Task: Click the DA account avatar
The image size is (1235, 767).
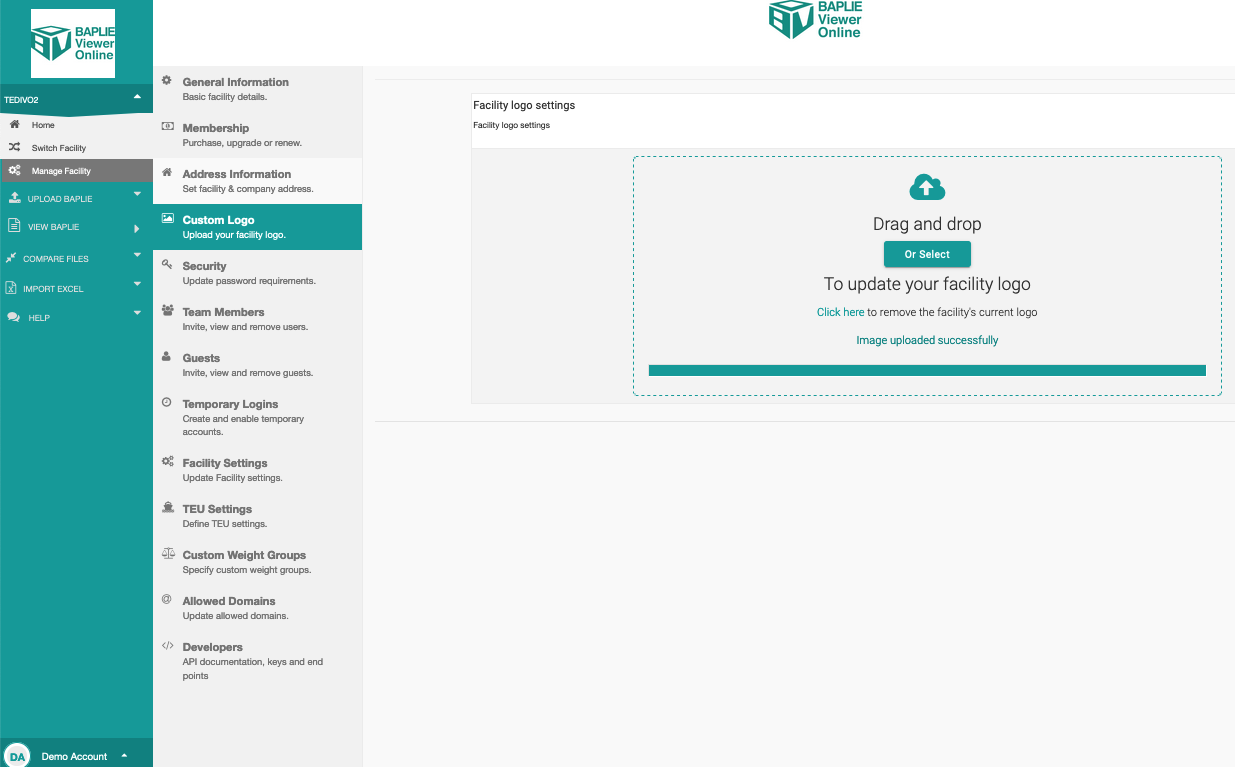Action: coord(17,756)
